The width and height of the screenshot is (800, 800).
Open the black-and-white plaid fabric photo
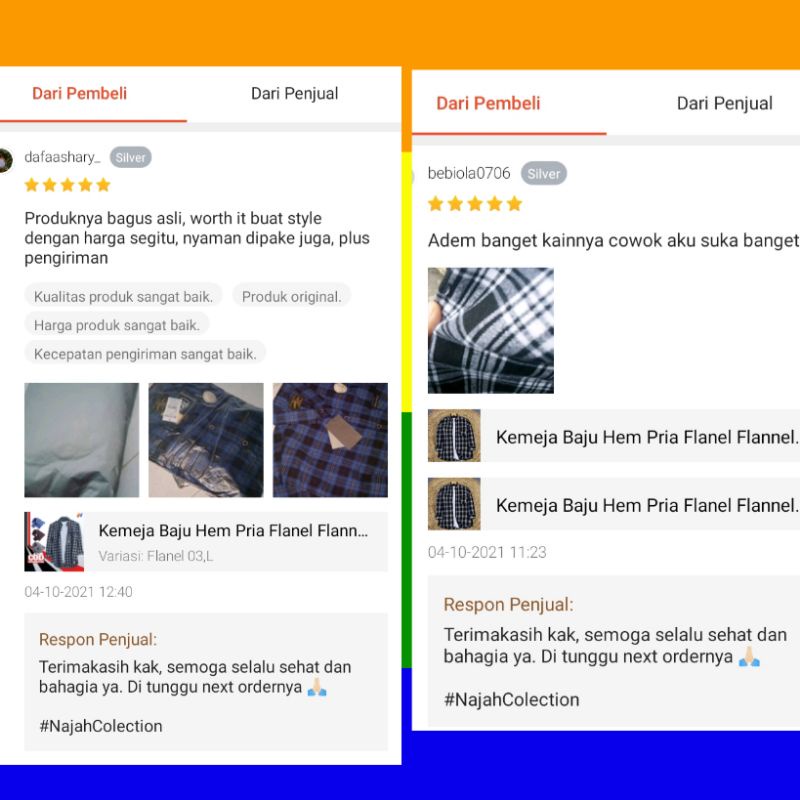point(491,330)
